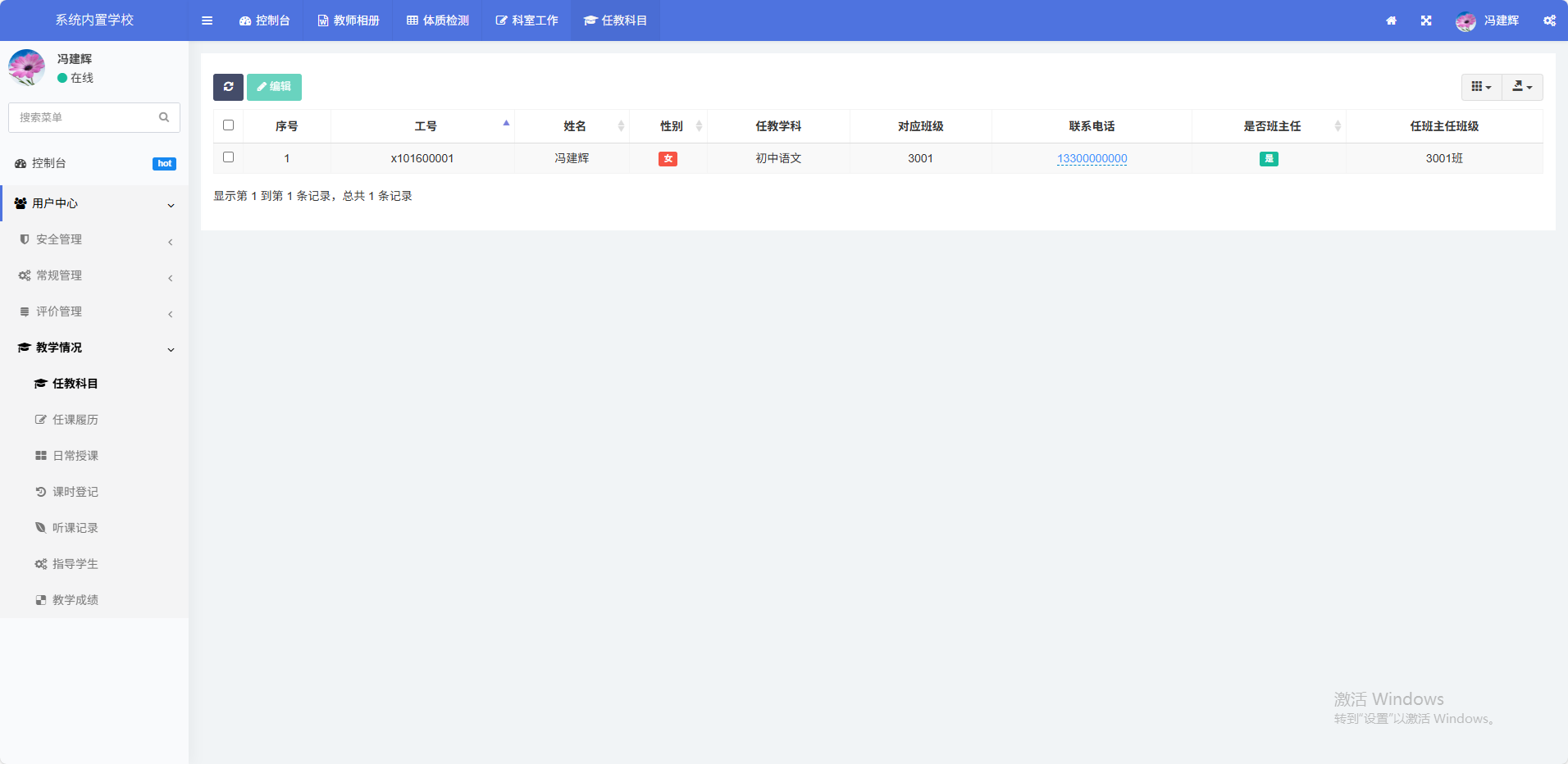Click the refresh table icon button
This screenshot has height=764, width=1568.
(x=228, y=87)
